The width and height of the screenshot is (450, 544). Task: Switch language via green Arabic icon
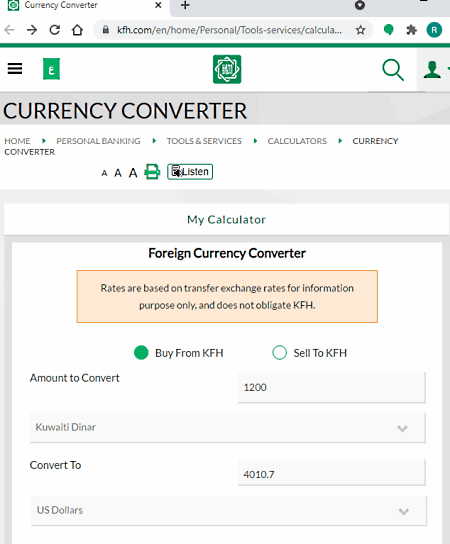(51, 69)
